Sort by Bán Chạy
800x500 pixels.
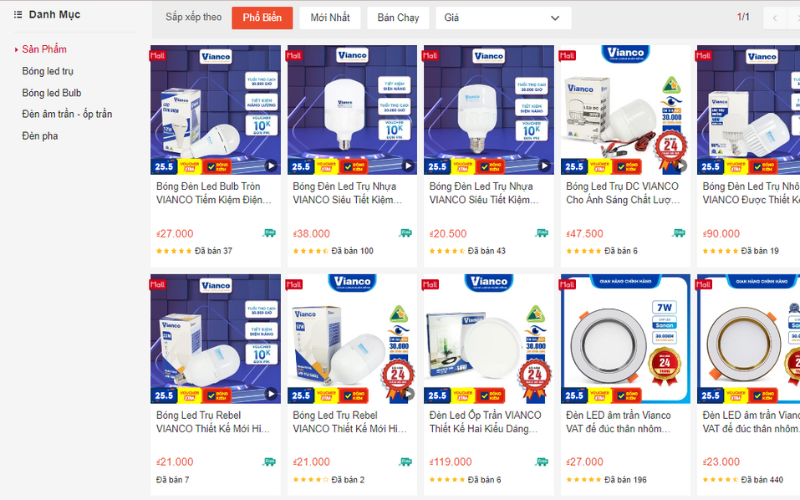pos(398,18)
